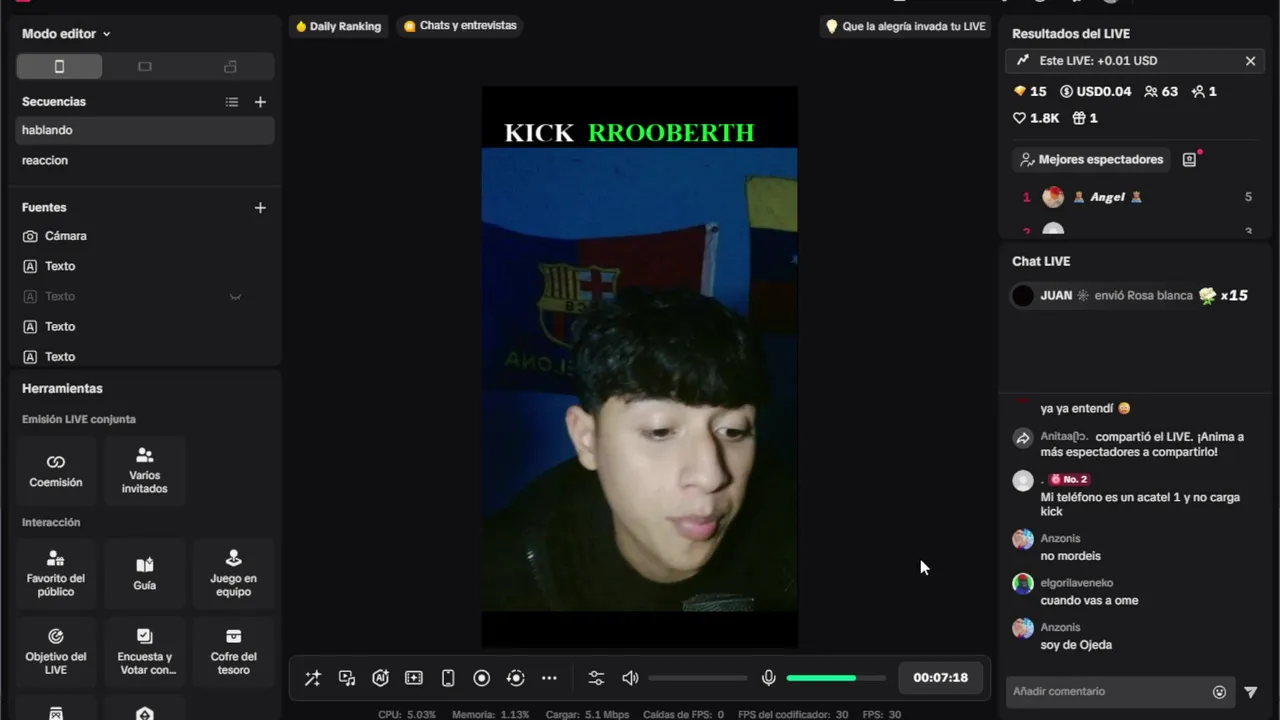Select top viewer Angel

coord(1136,197)
